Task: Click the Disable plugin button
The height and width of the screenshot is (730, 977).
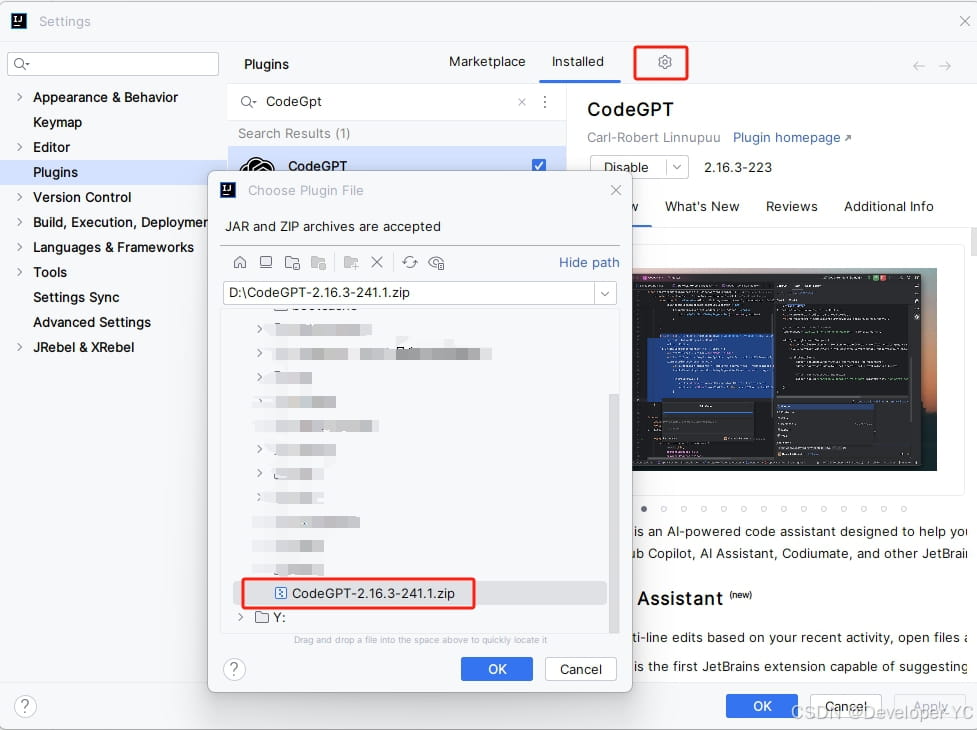Action: (x=628, y=167)
